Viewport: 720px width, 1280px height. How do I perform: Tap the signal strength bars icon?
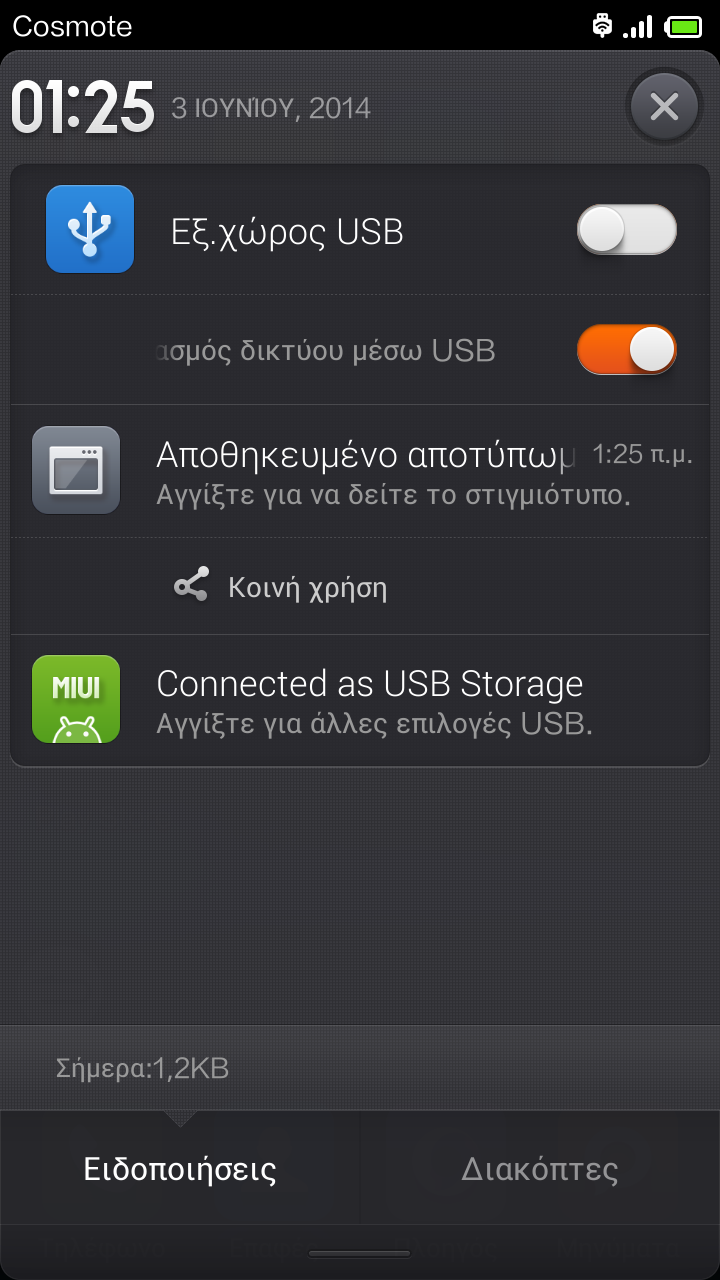638,26
